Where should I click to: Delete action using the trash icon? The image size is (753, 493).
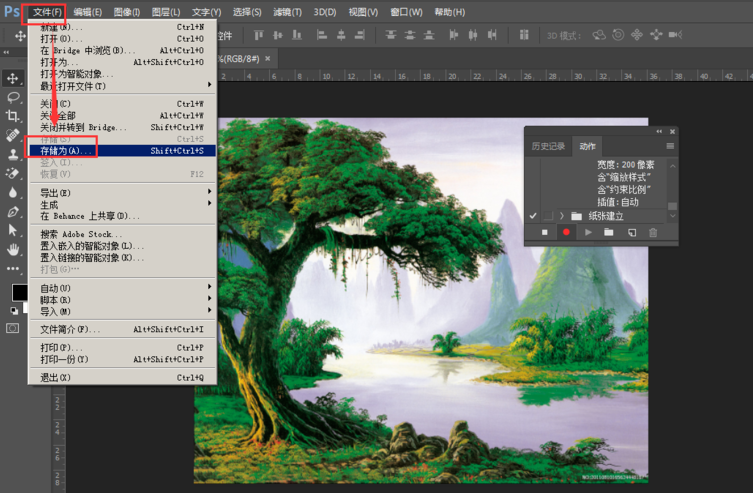click(653, 232)
